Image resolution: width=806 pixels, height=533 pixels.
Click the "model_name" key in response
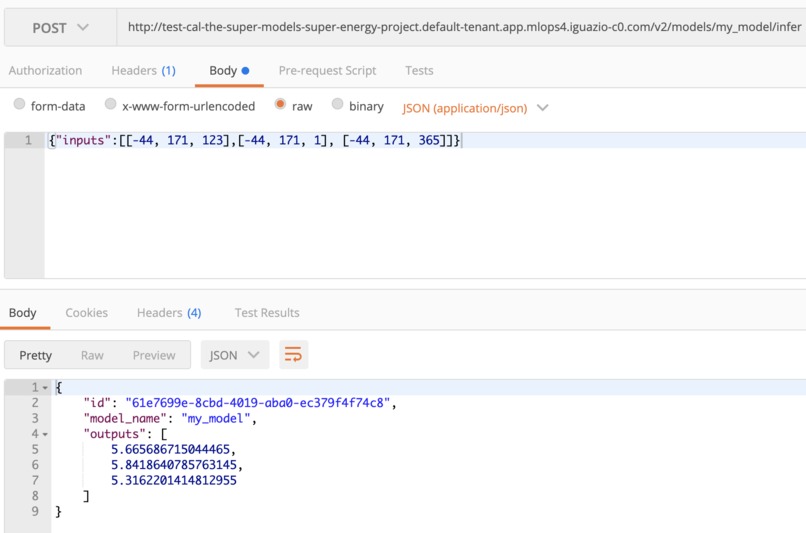125,418
